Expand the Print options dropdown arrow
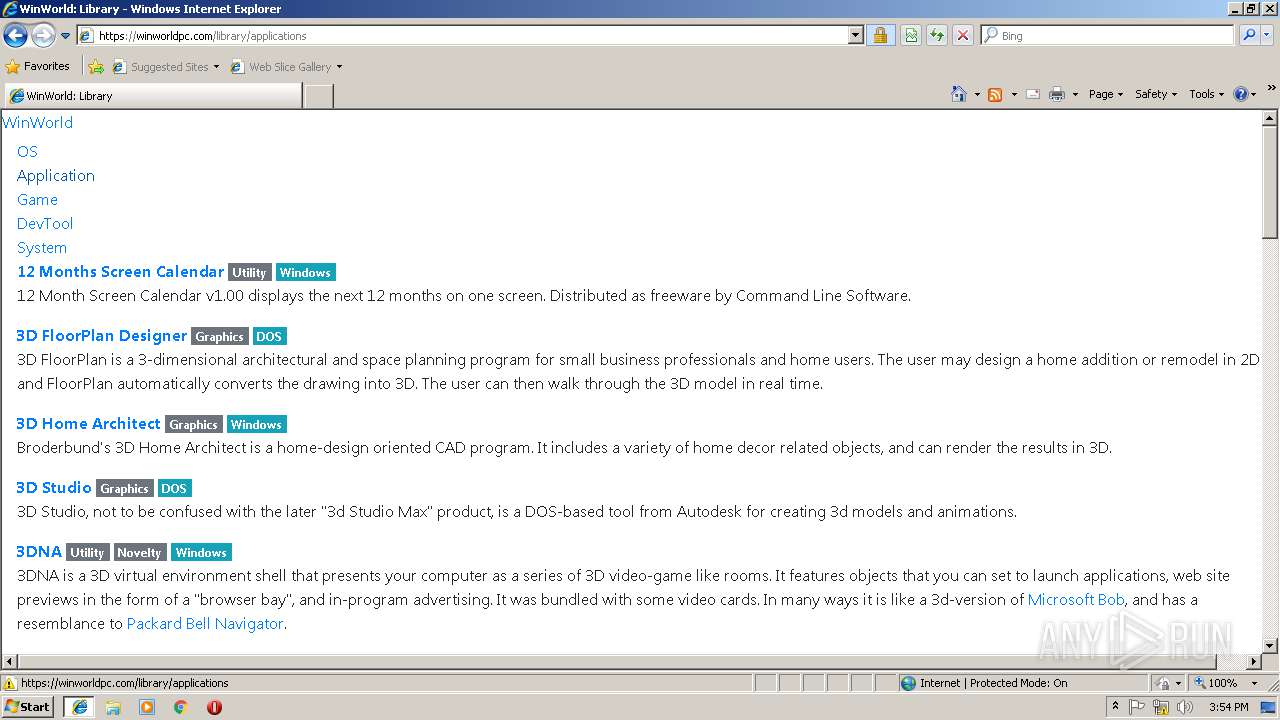 [1075, 94]
